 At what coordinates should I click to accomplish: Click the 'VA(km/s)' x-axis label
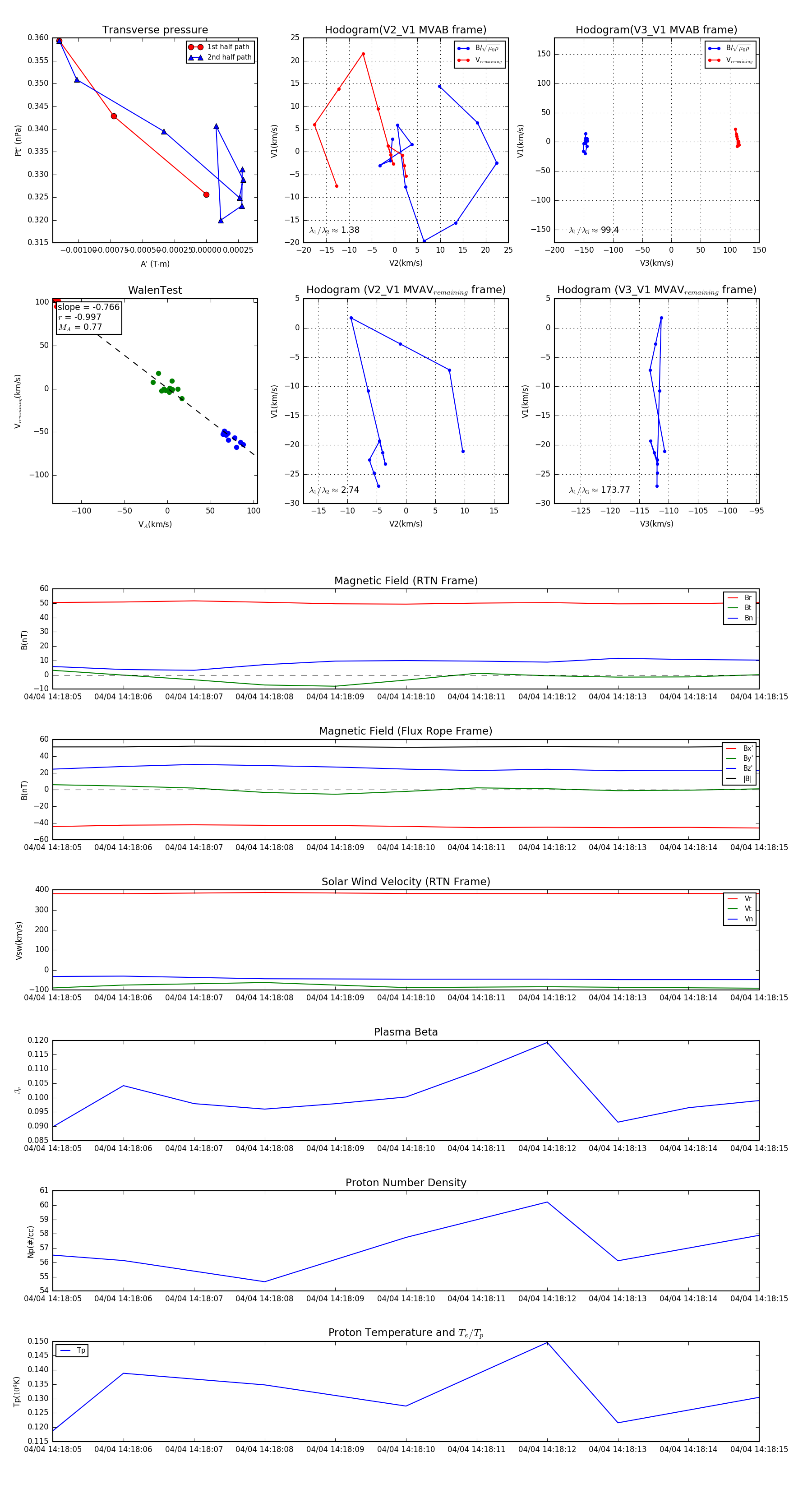(155, 524)
